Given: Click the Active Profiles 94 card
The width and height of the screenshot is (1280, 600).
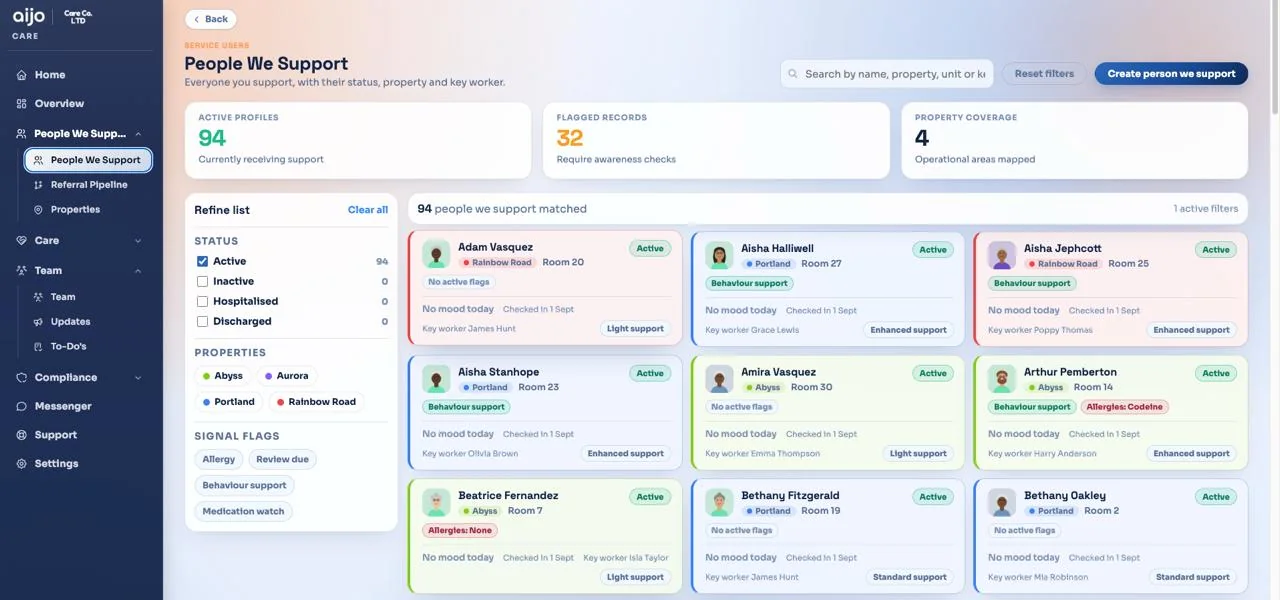Looking at the screenshot, I should [x=358, y=141].
